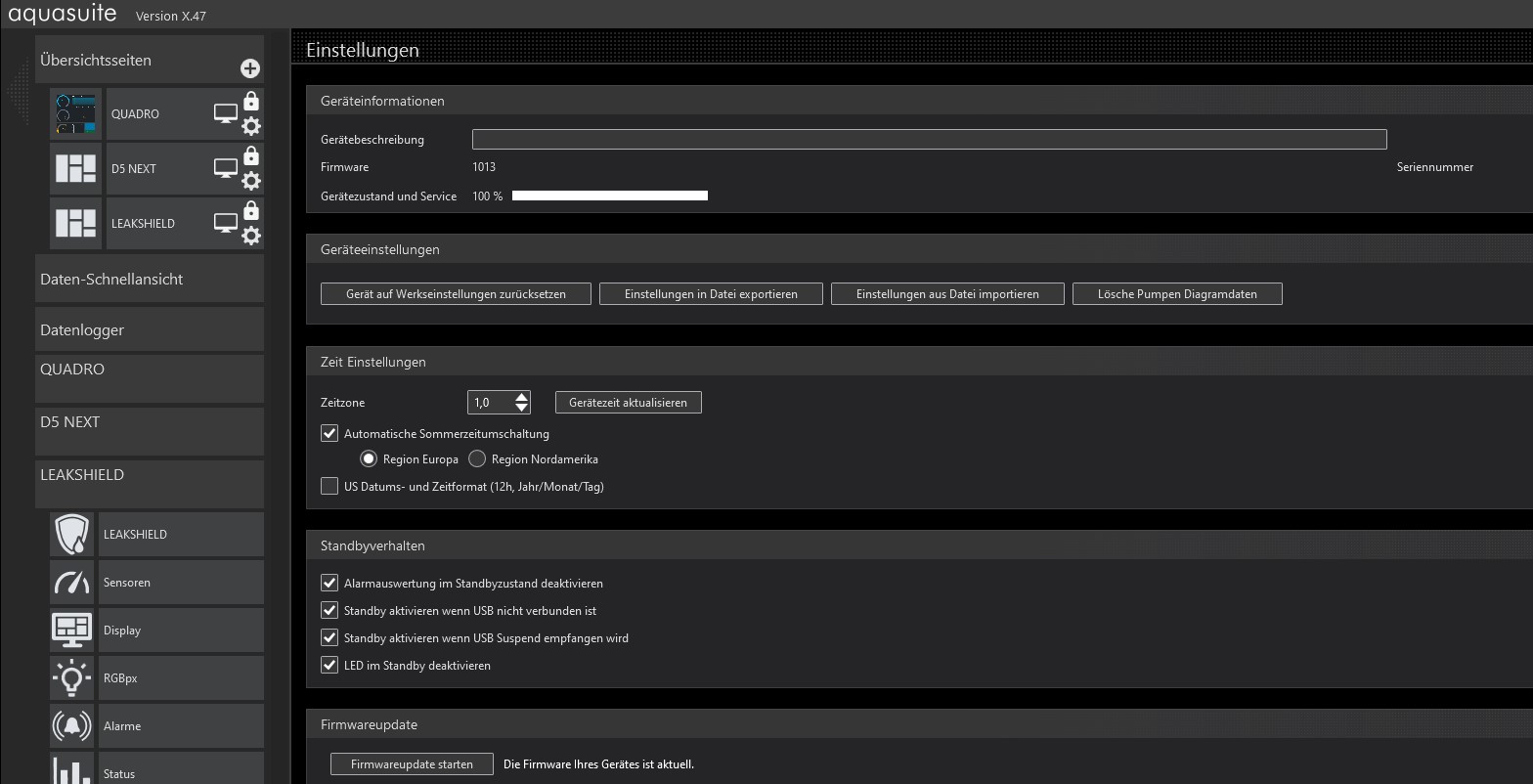The height and width of the screenshot is (784, 1533).
Task: Expand the Übersichtsseiten section header
Action: click(150, 60)
